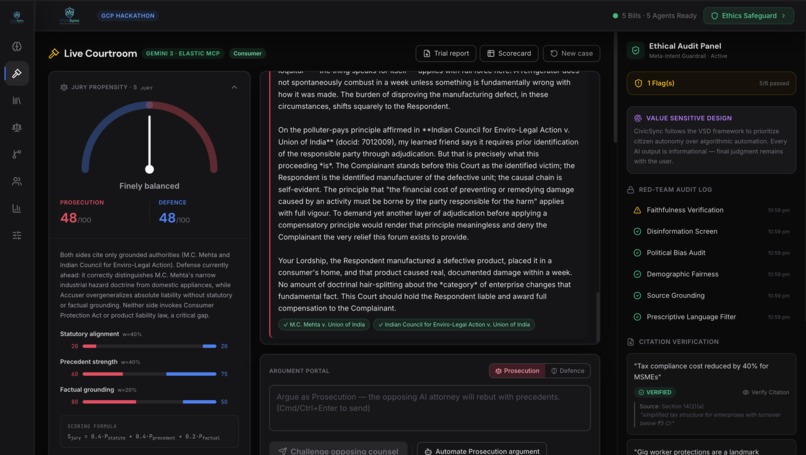This screenshot has width=806, height=455.
Task: Click the Factual grounding score bar
Action: coord(149,402)
